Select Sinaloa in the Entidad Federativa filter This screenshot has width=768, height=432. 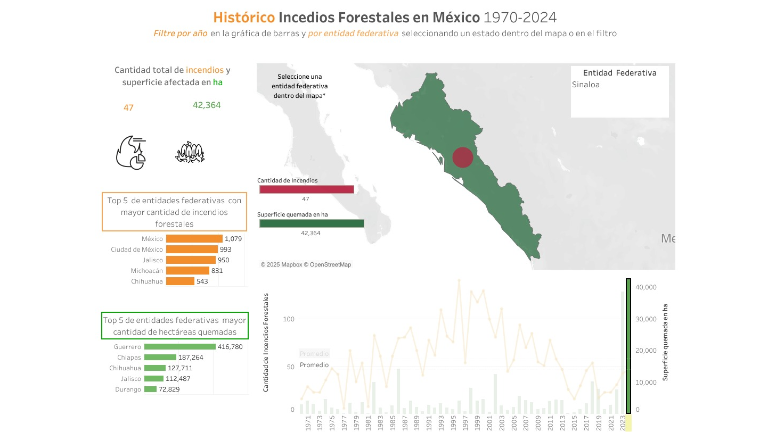tap(585, 84)
